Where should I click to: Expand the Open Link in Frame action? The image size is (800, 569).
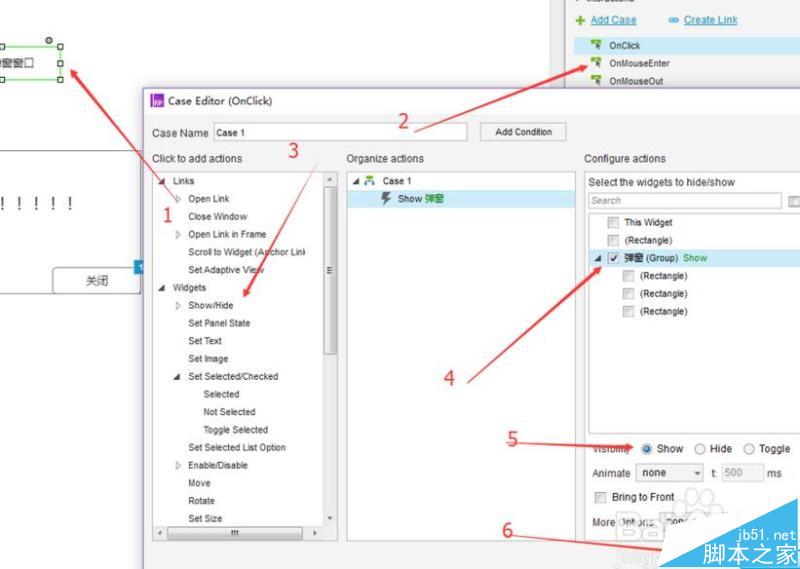point(178,234)
